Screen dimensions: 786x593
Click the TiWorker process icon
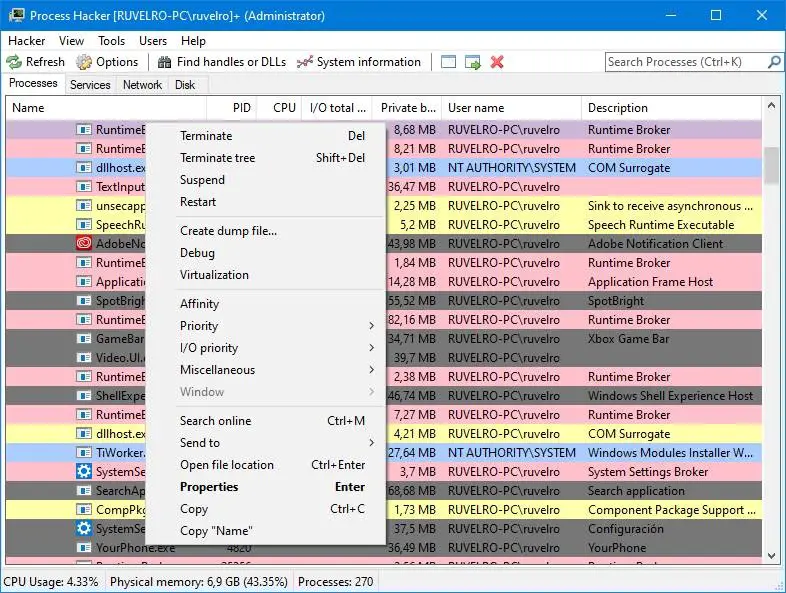(84, 453)
